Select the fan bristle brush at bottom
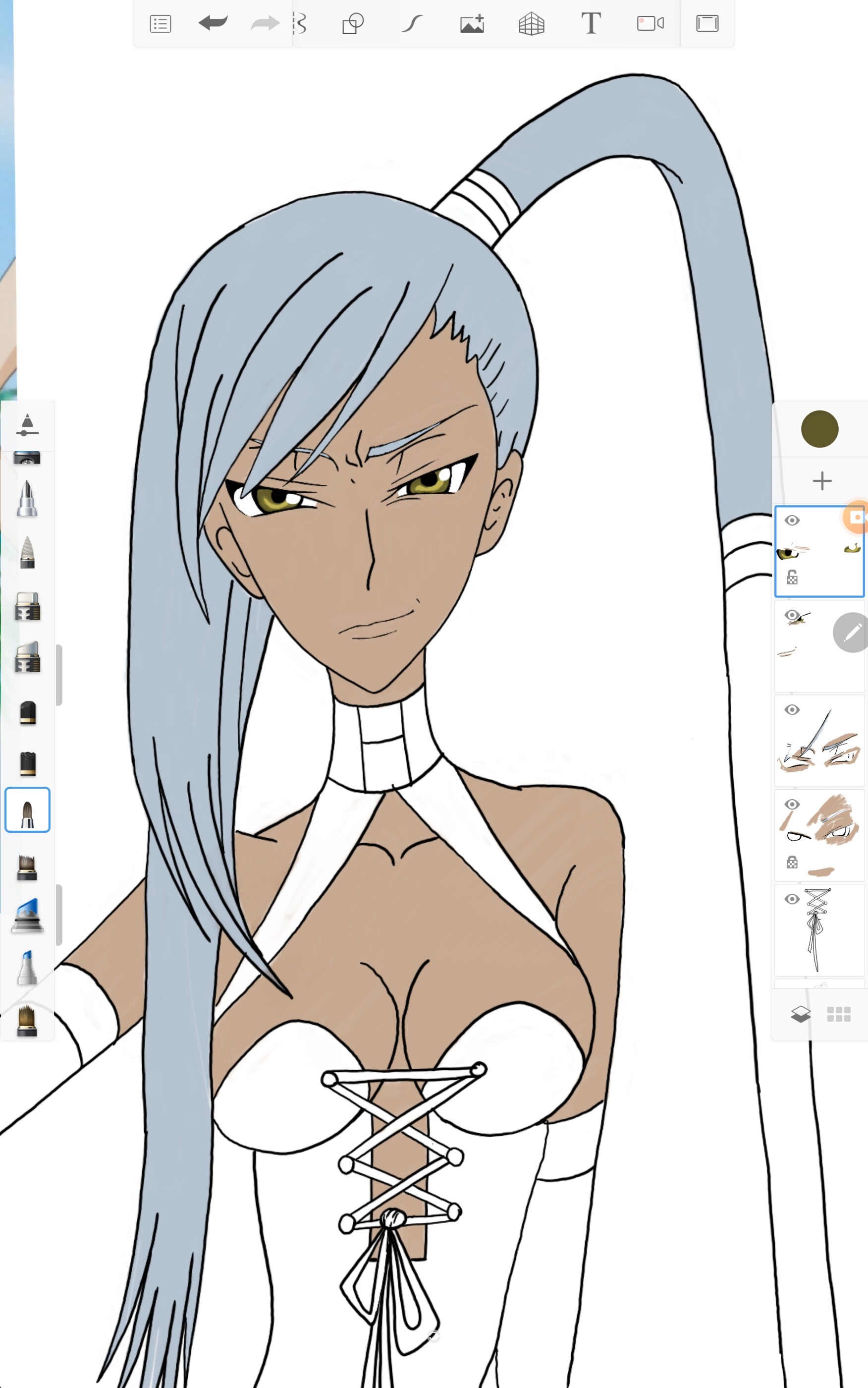The width and height of the screenshot is (868, 1388). point(27,1021)
